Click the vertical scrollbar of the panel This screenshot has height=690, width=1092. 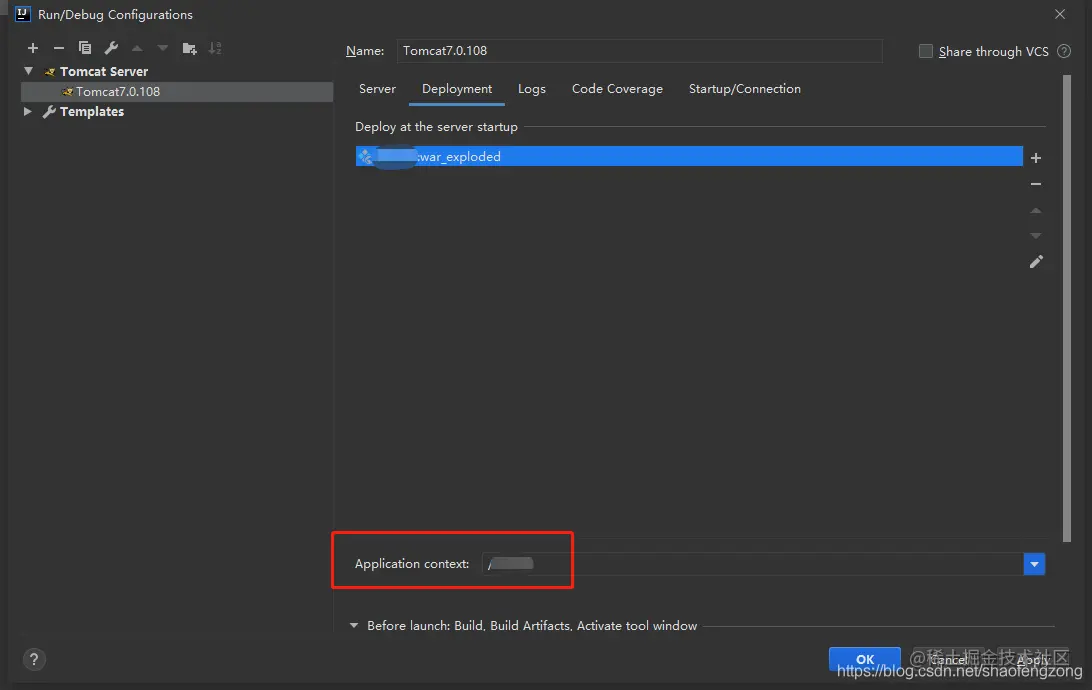tap(1066, 308)
